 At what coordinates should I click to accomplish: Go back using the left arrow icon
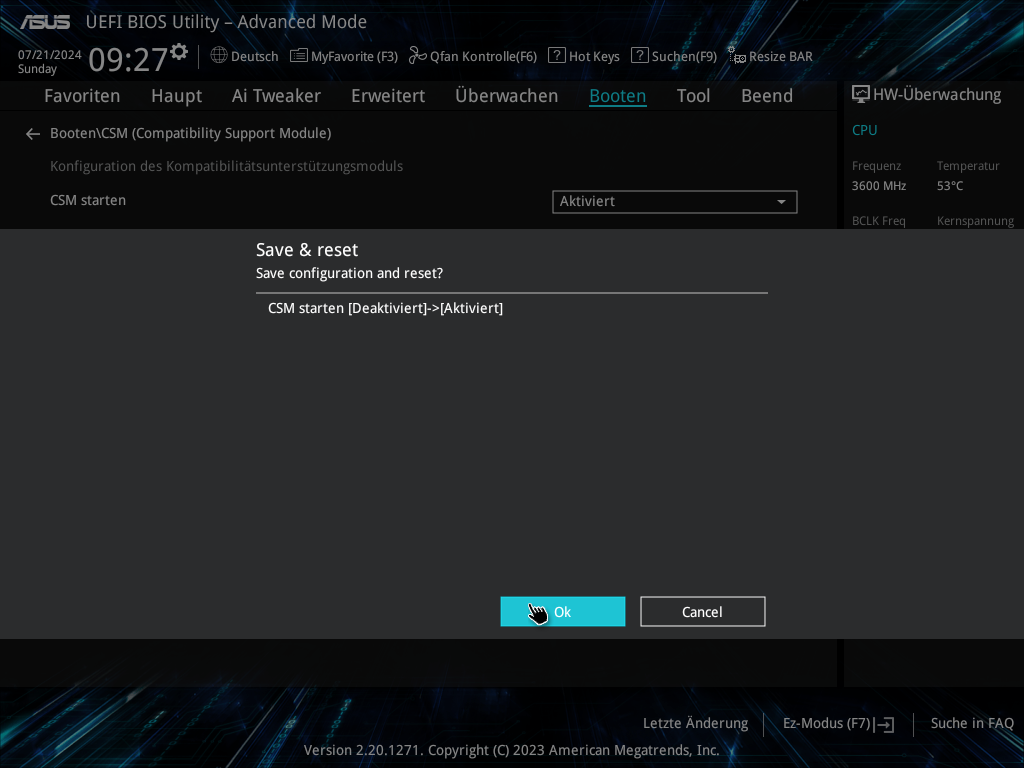[x=33, y=134]
